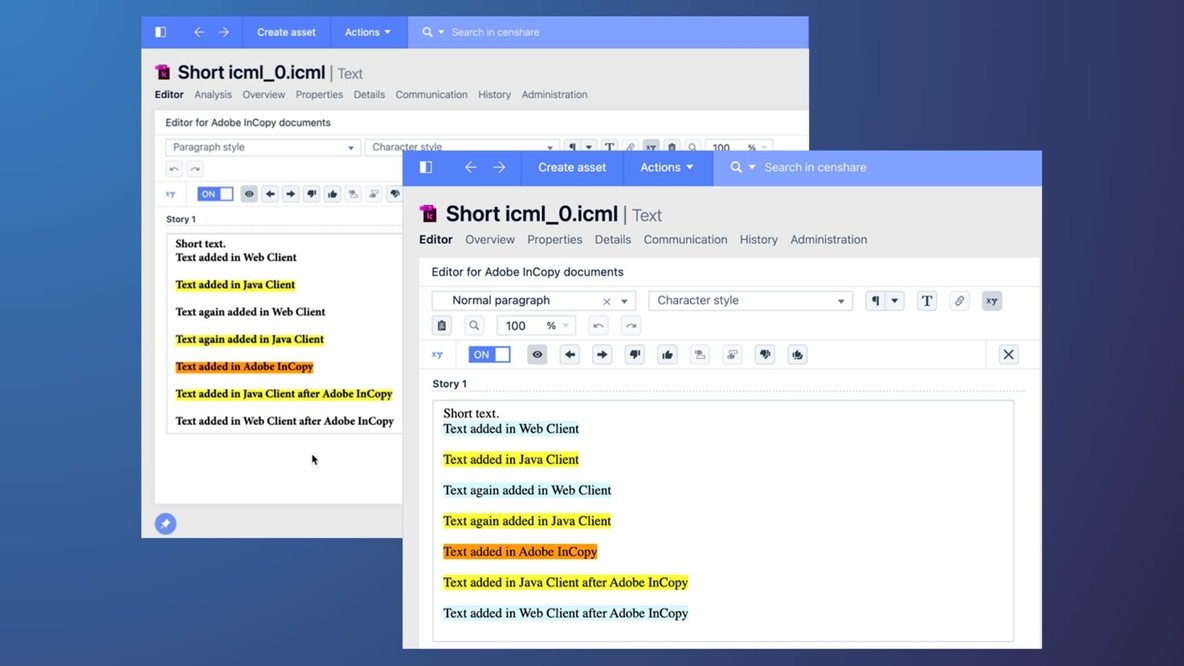Image resolution: width=1184 pixels, height=666 pixels.
Task: Open Overview tab in back window
Action: 264,94
